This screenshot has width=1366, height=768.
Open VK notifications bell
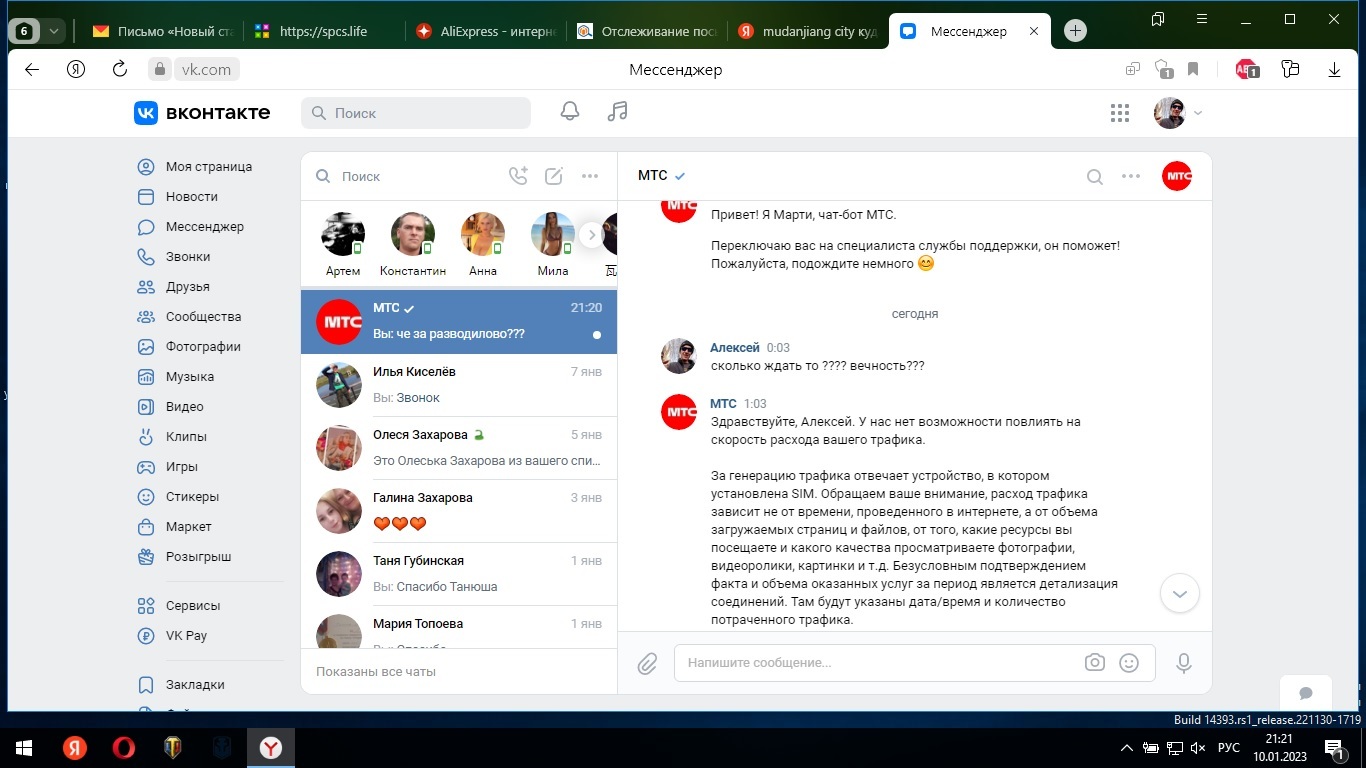pos(570,112)
